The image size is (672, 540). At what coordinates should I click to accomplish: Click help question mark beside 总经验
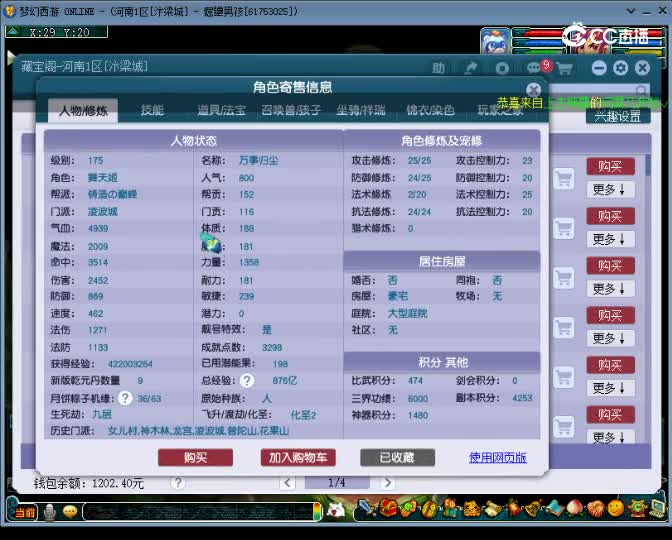(247, 380)
